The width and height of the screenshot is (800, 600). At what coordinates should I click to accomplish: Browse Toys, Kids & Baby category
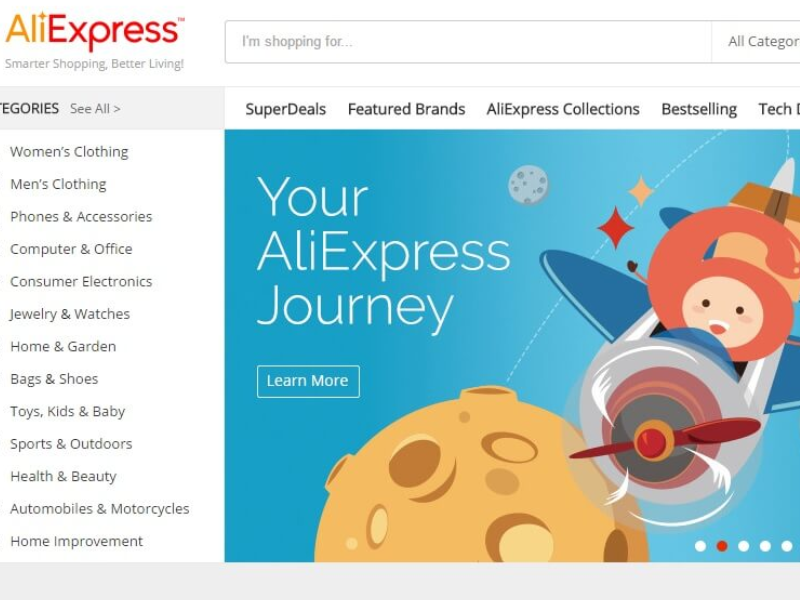point(67,411)
